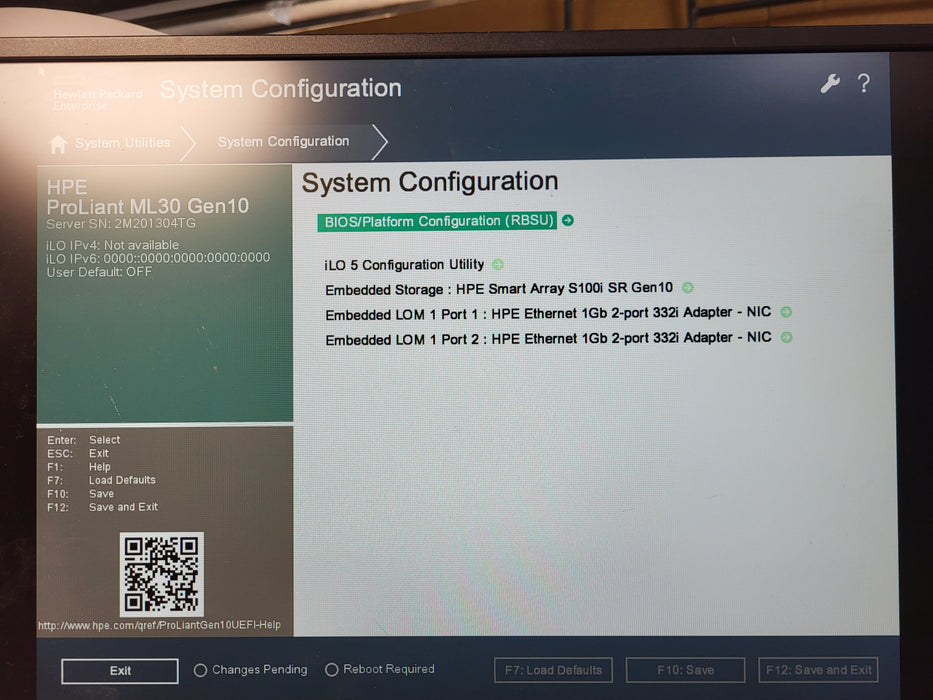Open iLO 5 Configuration Utility
The image size is (933, 700).
pos(404,264)
